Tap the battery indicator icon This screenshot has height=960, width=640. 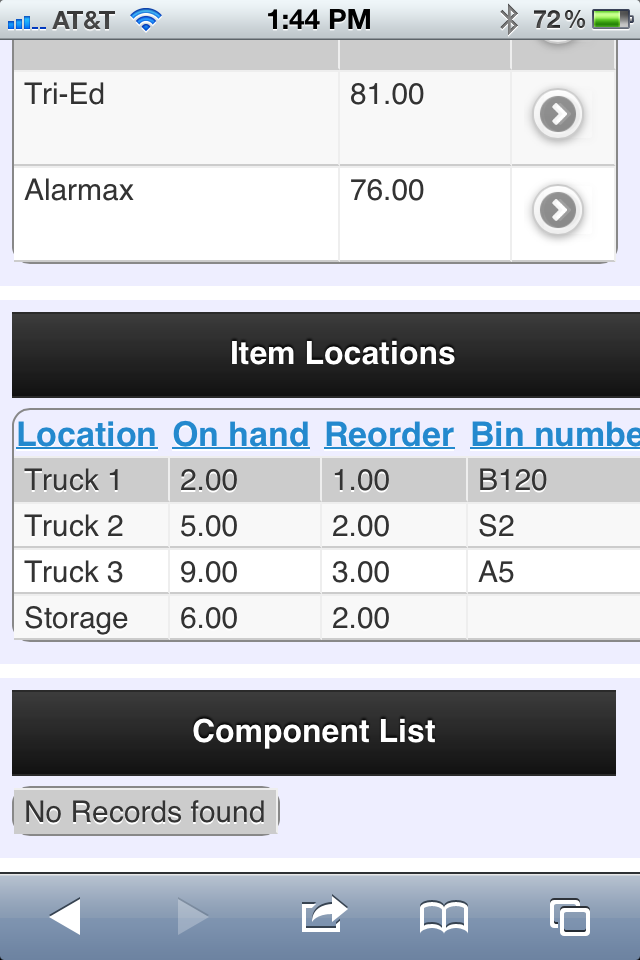pos(612,20)
